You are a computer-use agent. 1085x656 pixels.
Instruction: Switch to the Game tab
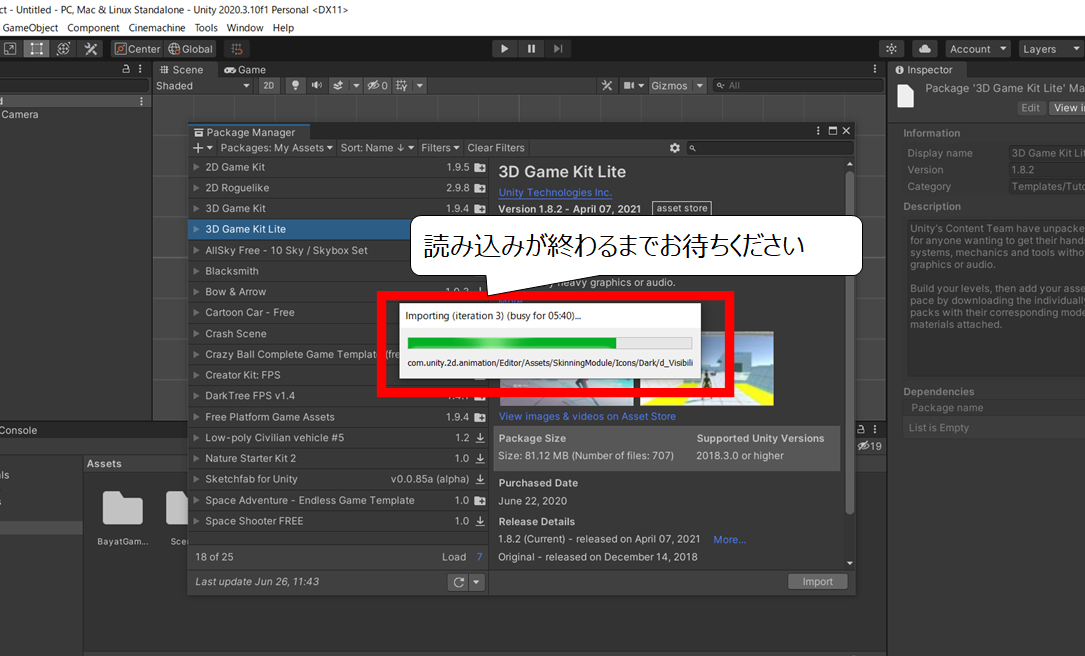coord(245,70)
